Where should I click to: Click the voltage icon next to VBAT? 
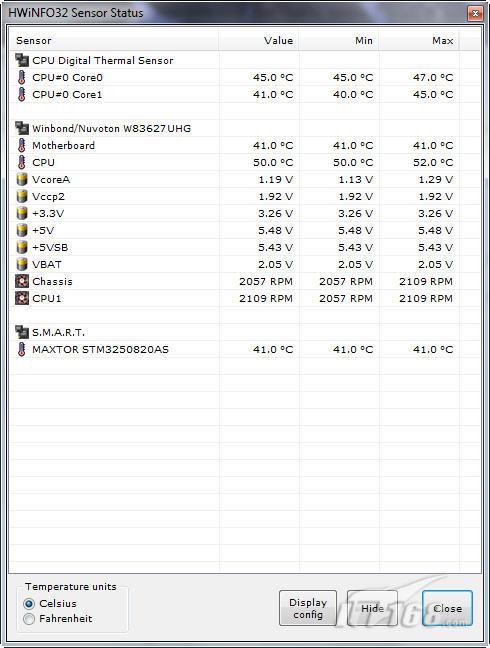(x=22, y=264)
